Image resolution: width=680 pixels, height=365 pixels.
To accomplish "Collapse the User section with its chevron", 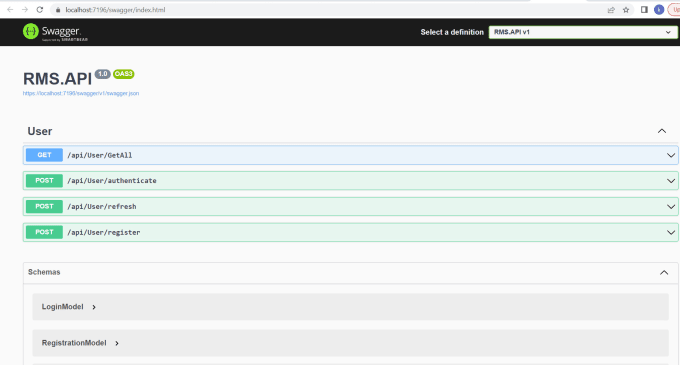I will click(662, 131).
